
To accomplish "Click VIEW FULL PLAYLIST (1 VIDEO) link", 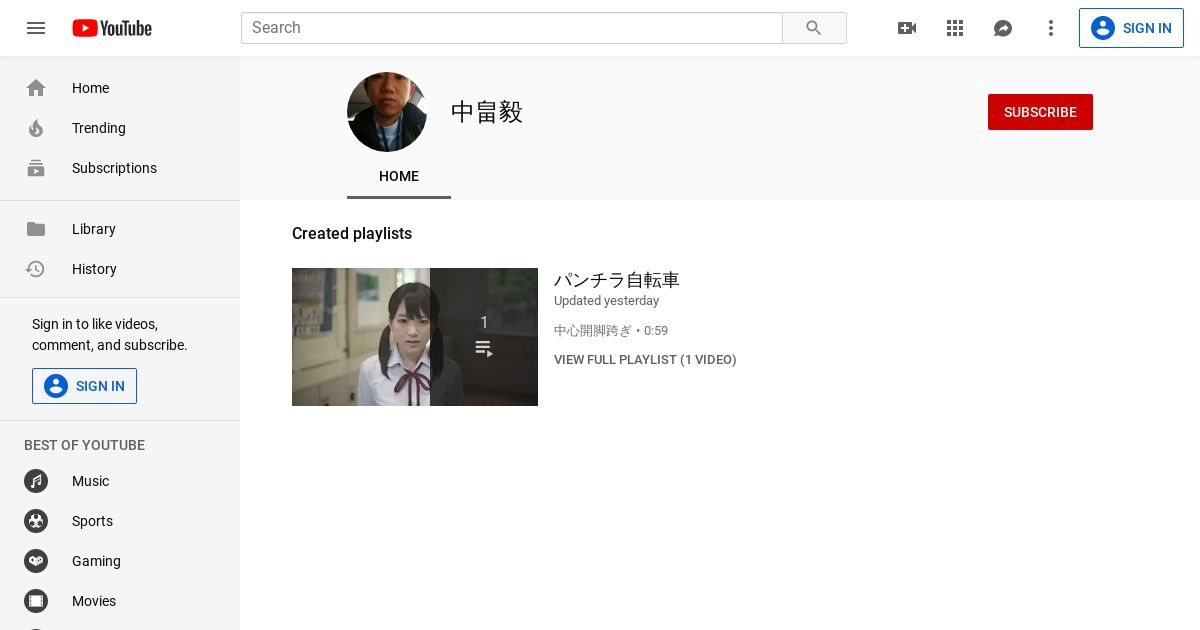I will tap(645, 360).
